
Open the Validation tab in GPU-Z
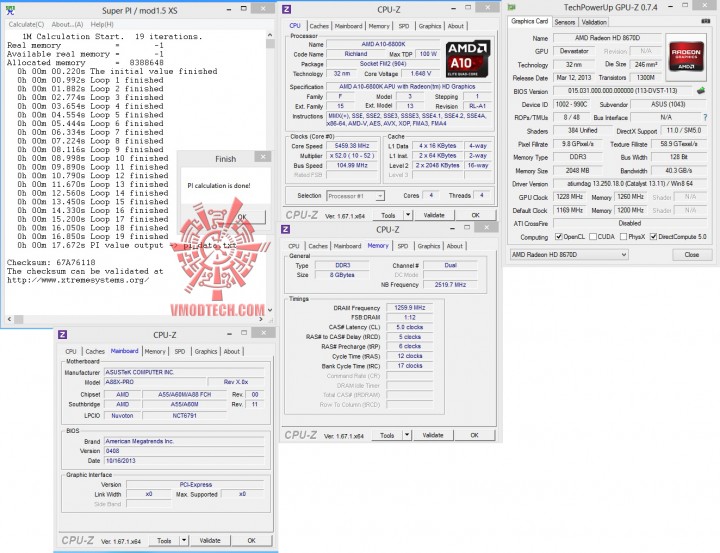click(594, 22)
